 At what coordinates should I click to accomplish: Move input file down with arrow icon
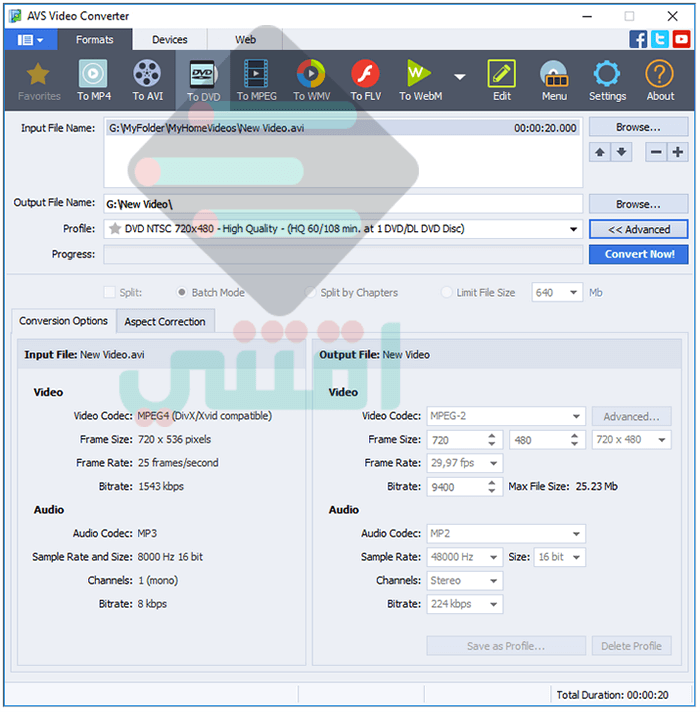[x=621, y=152]
